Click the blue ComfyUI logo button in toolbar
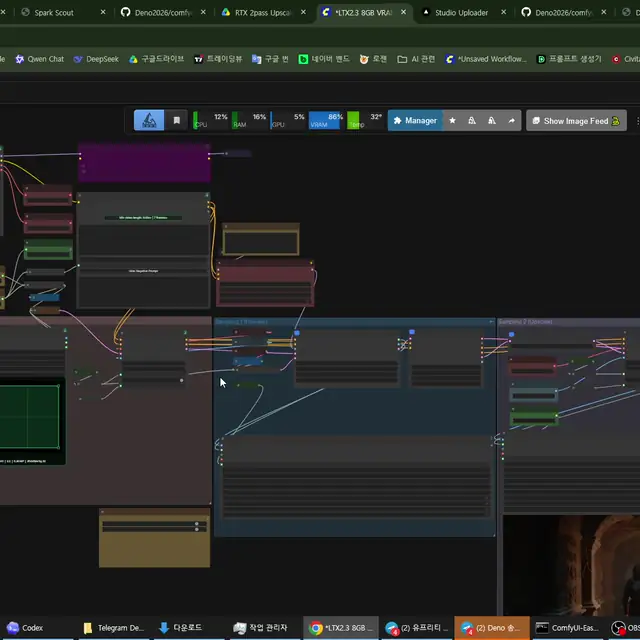The height and width of the screenshot is (640, 640). click(149, 120)
